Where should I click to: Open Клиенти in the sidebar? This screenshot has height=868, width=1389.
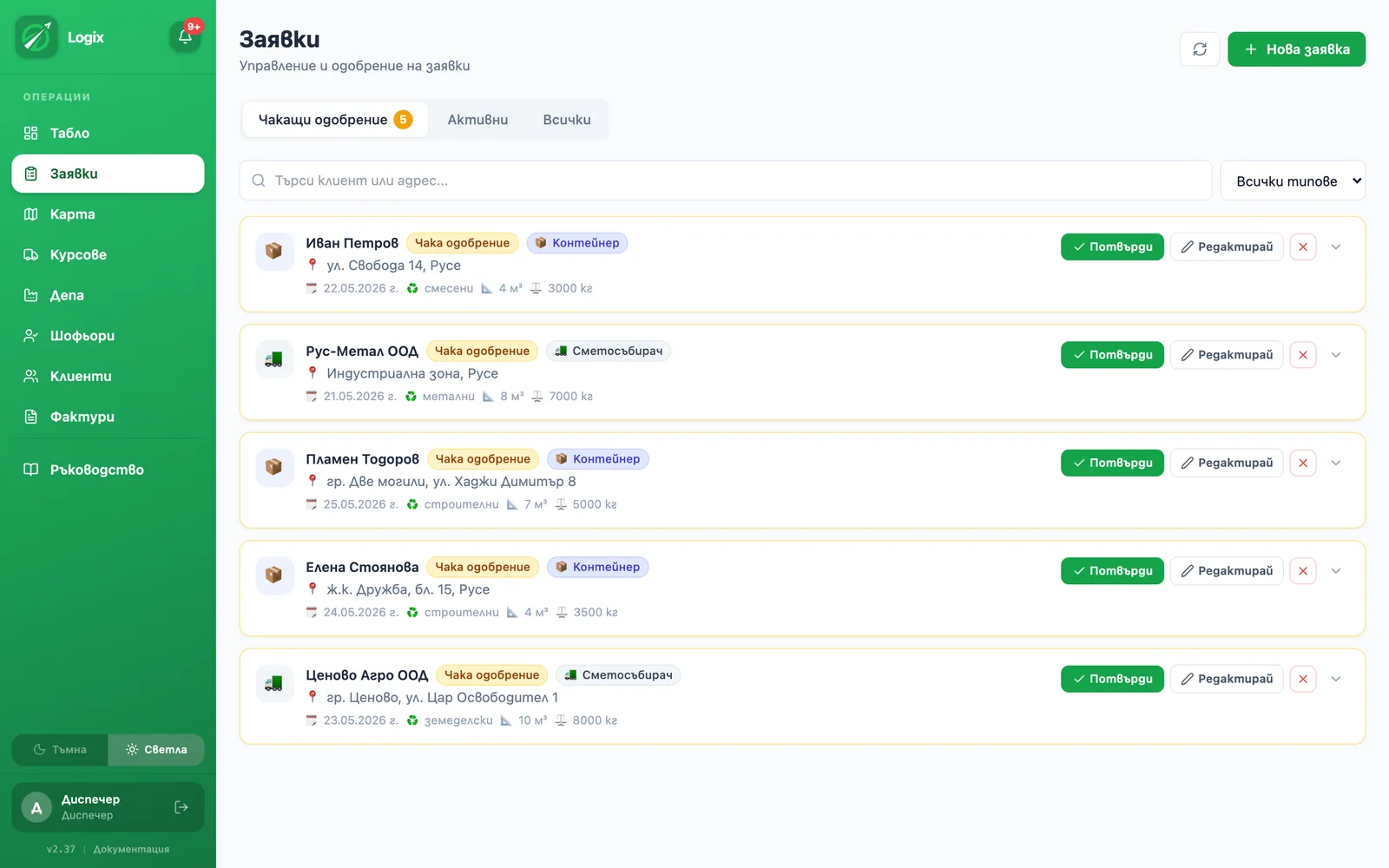[108, 376]
